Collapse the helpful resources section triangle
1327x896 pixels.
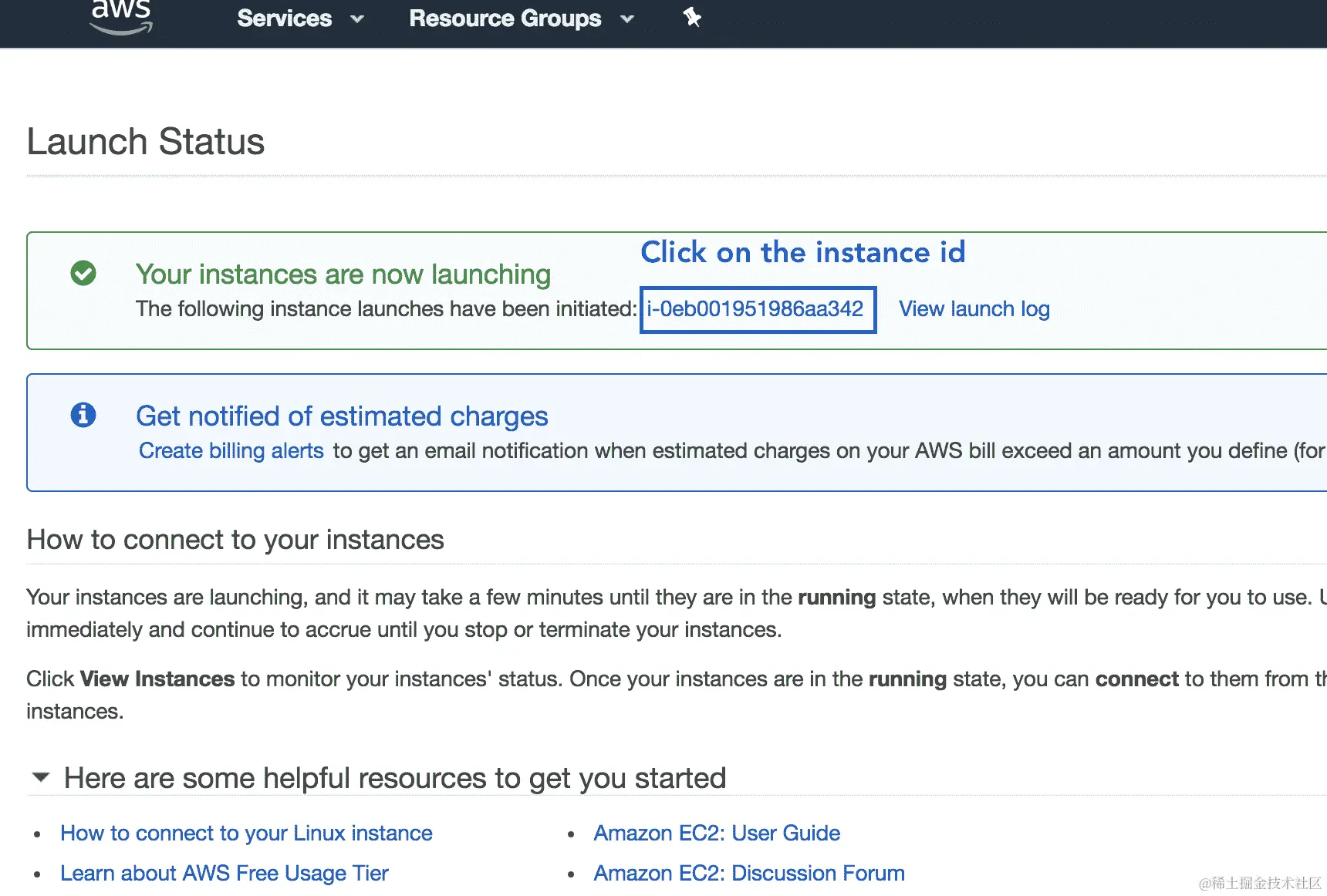coord(41,777)
